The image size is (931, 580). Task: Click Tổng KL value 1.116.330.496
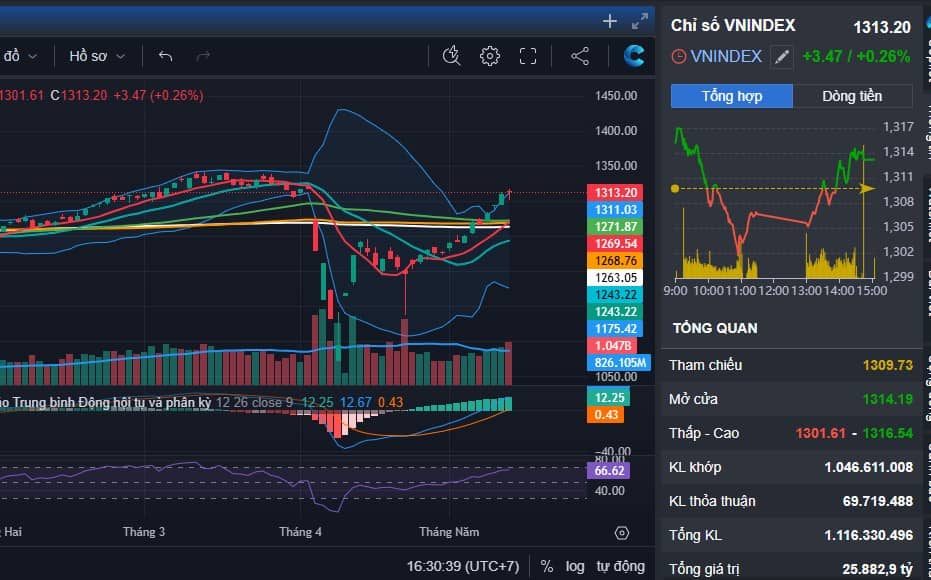point(868,535)
